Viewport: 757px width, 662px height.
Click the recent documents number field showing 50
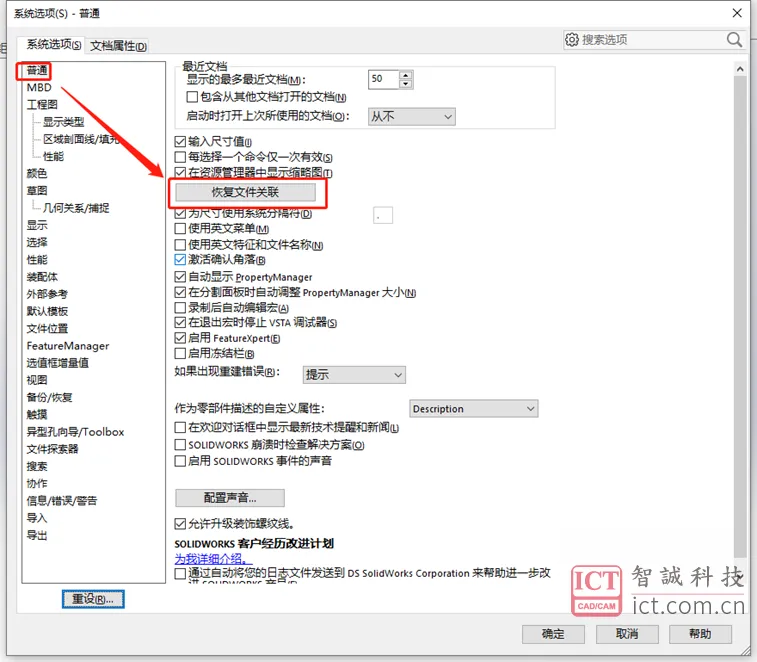coord(384,79)
